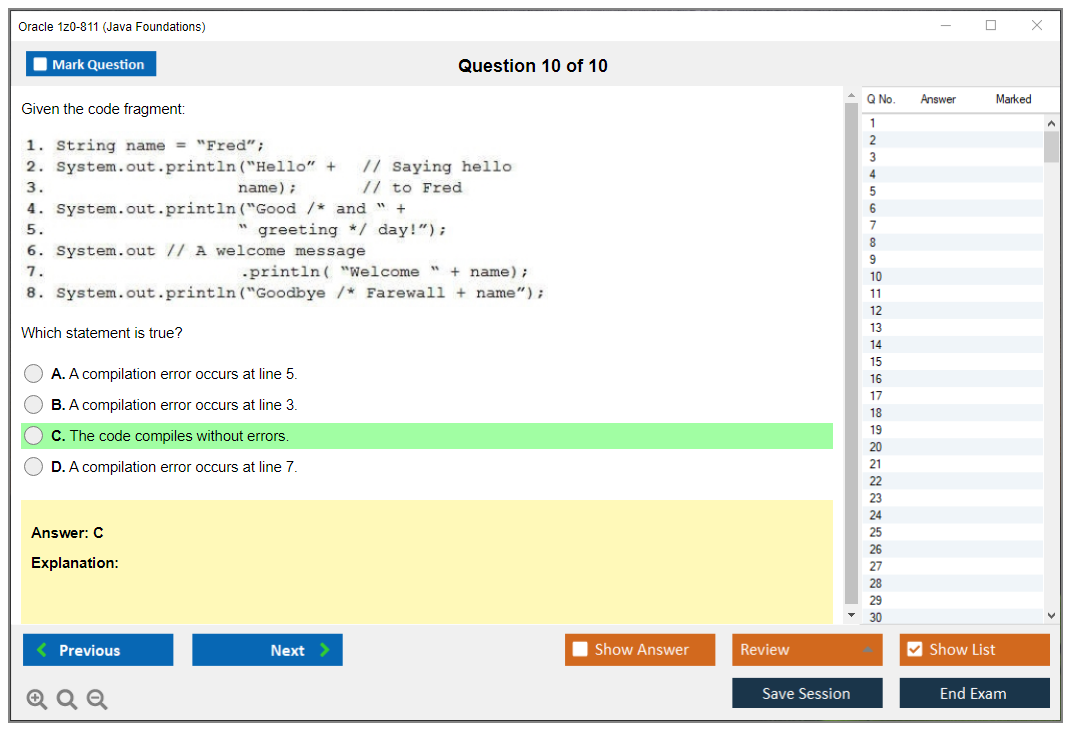Select answer option C, the highlighted choice
The image size is (1075, 735).
pos(33,436)
